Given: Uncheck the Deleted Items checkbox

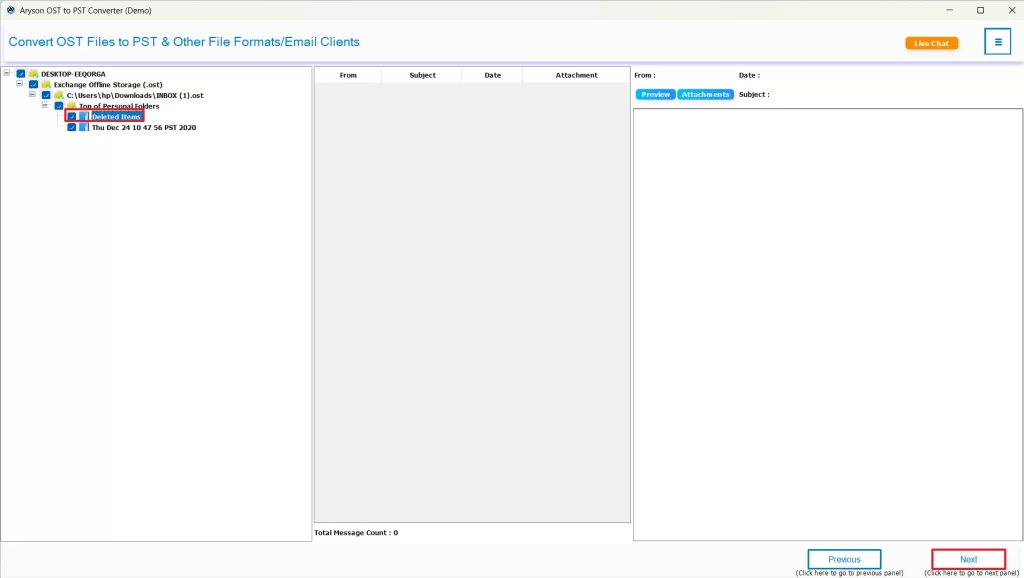Looking at the screenshot, I should (72, 116).
